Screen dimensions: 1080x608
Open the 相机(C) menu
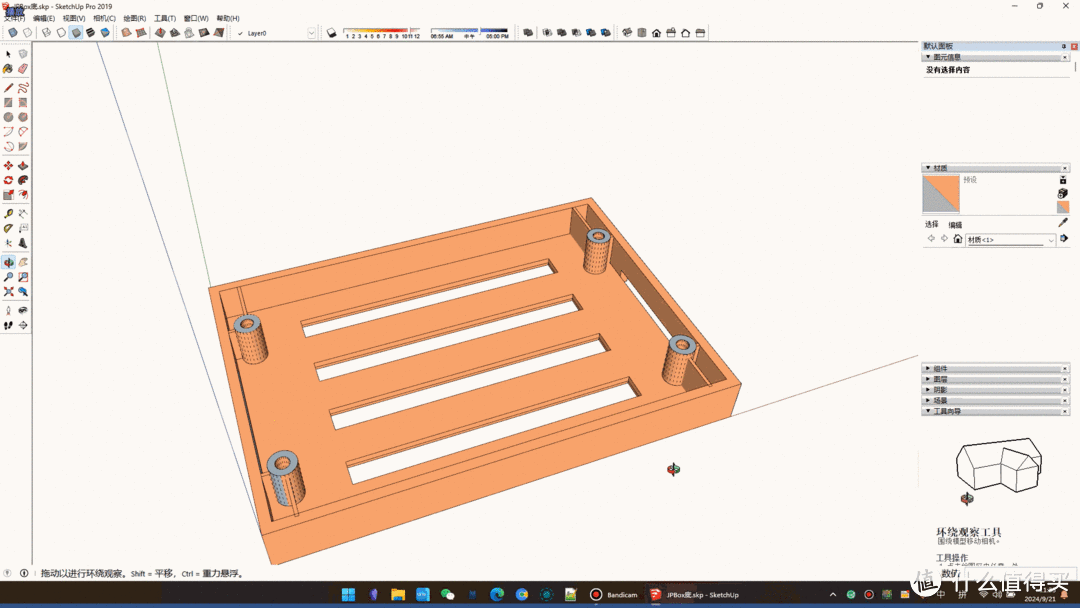point(104,18)
